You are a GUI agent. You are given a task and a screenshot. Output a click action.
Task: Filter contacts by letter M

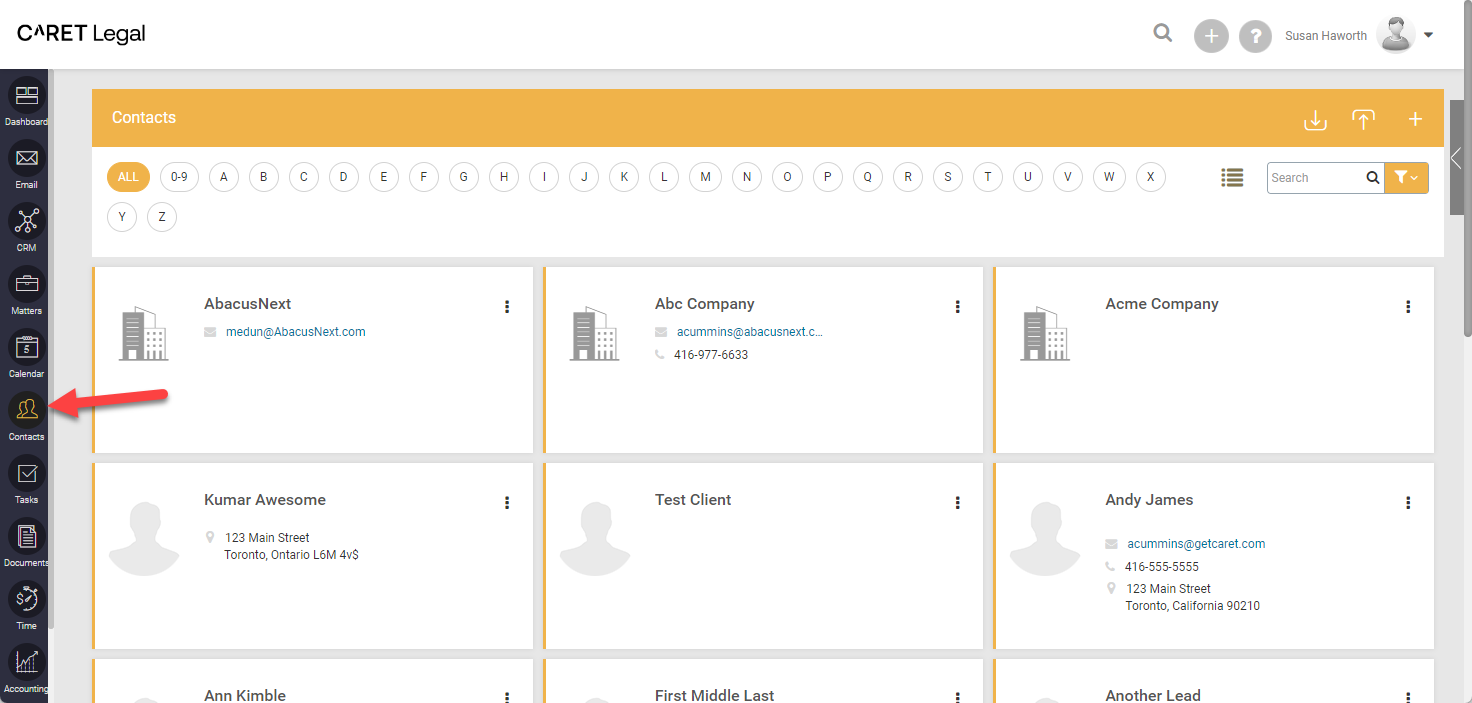(705, 177)
